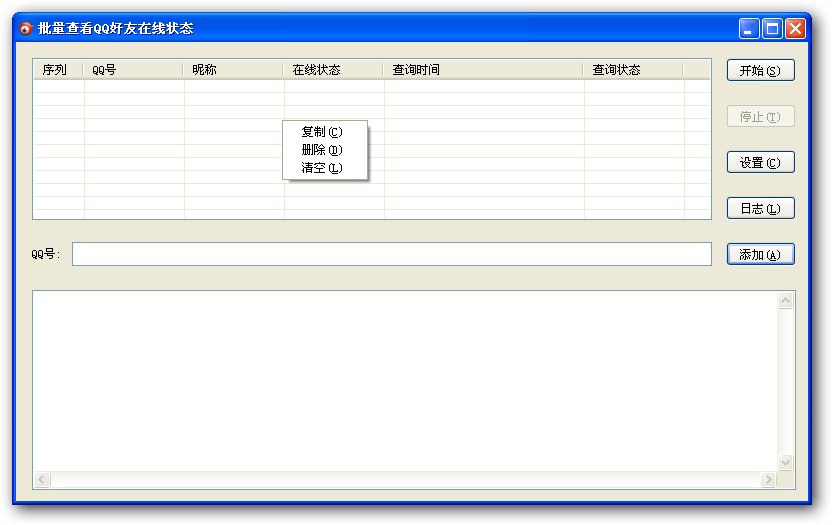The width and height of the screenshot is (832, 525).
Task: Focus the QQ号 input field
Action: coord(392,254)
